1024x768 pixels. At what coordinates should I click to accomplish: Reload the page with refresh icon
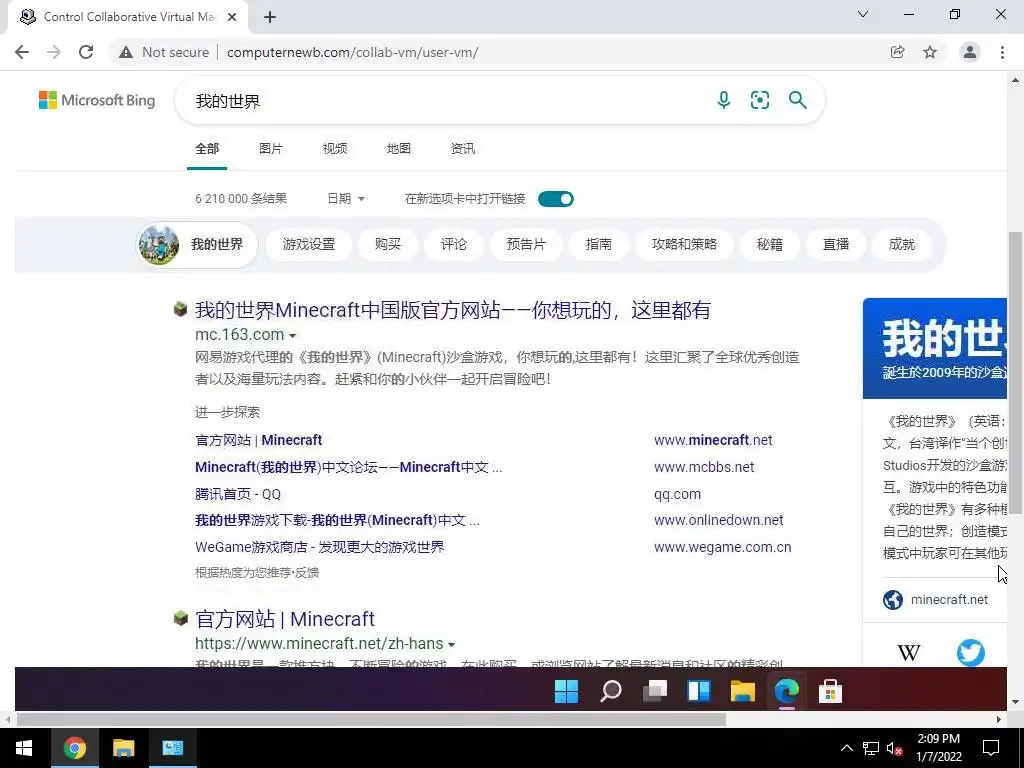tap(86, 52)
